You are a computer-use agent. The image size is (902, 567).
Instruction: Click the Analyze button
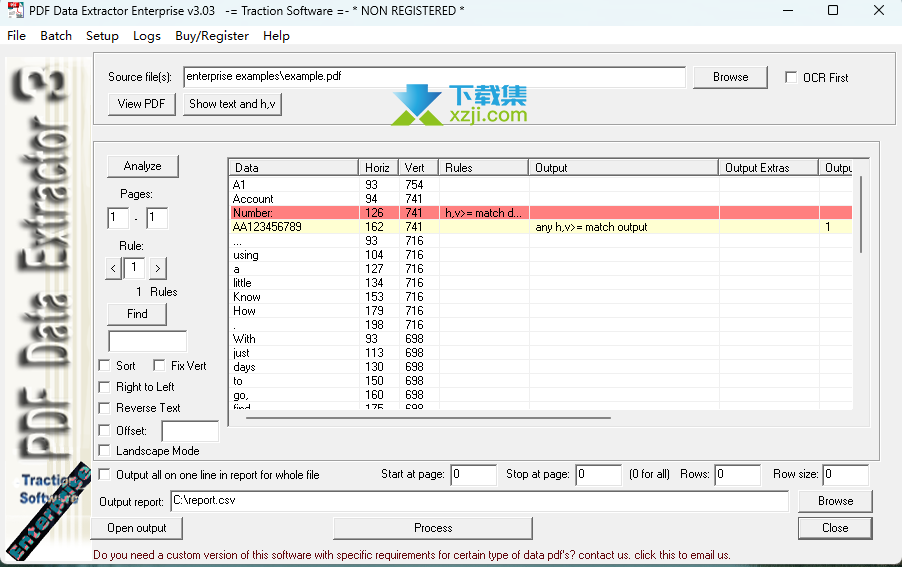click(143, 166)
